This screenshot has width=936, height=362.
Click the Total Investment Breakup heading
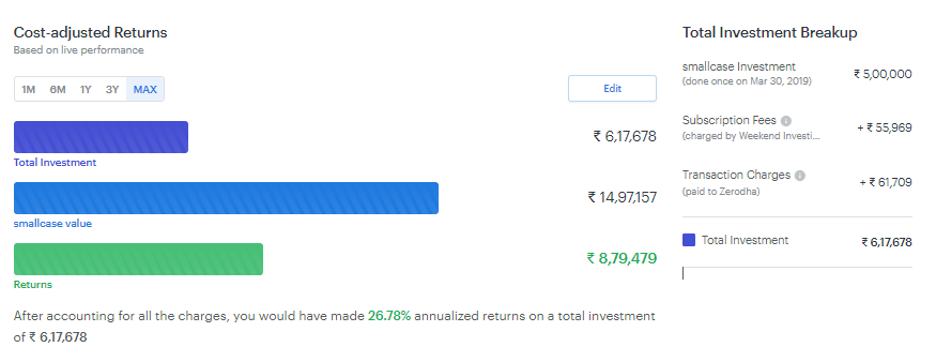[x=770, y=32]
